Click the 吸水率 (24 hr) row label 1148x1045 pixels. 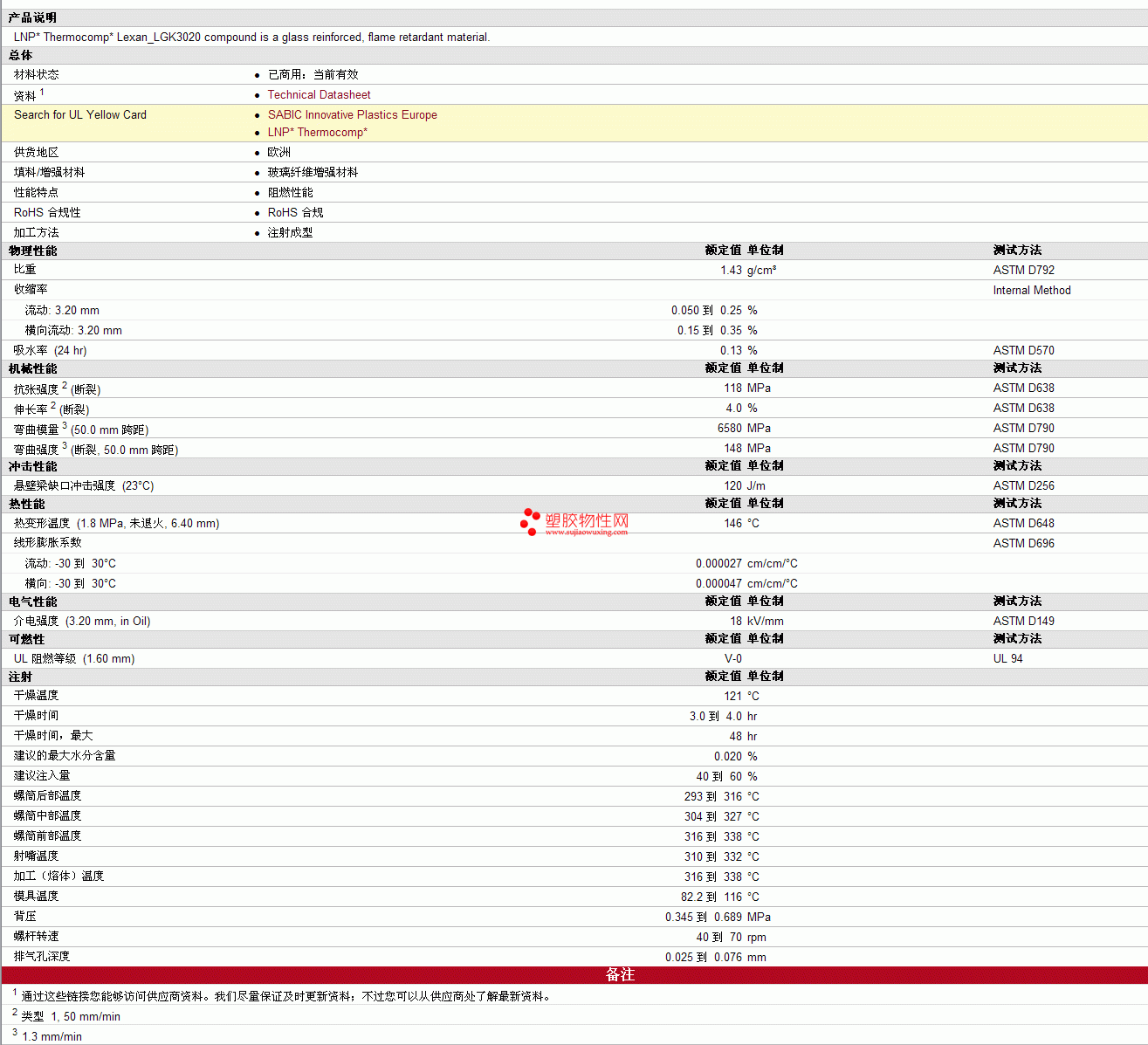[50, 350]
